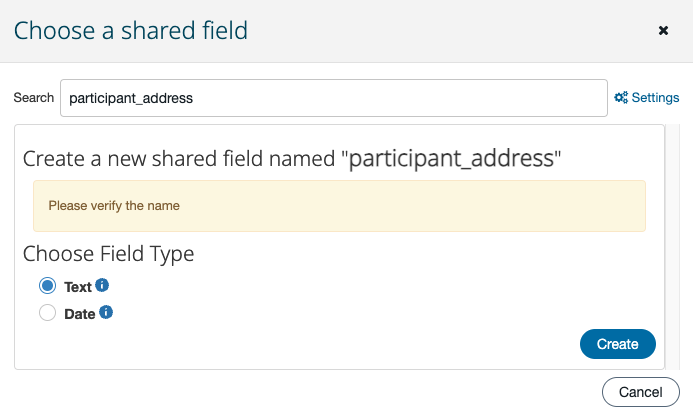
Task: Open the Settings link text
Action: tap(655, 98)
